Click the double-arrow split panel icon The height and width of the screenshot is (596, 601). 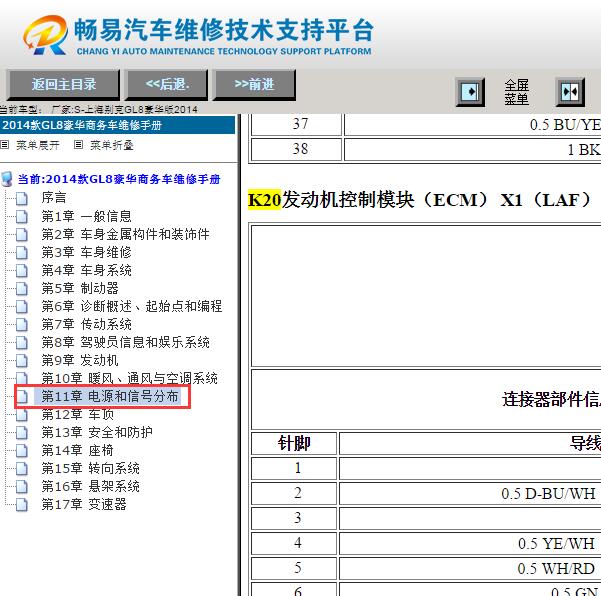[x=570, y=92]
